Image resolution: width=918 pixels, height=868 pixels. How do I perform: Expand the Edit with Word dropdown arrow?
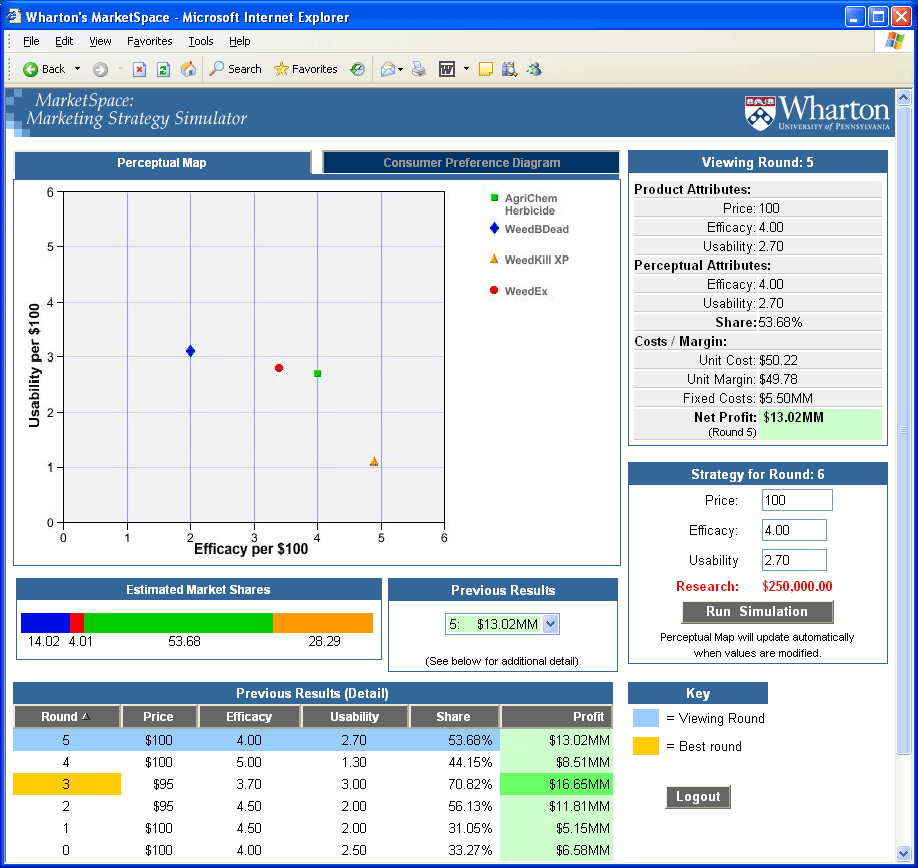pos(466,69)
